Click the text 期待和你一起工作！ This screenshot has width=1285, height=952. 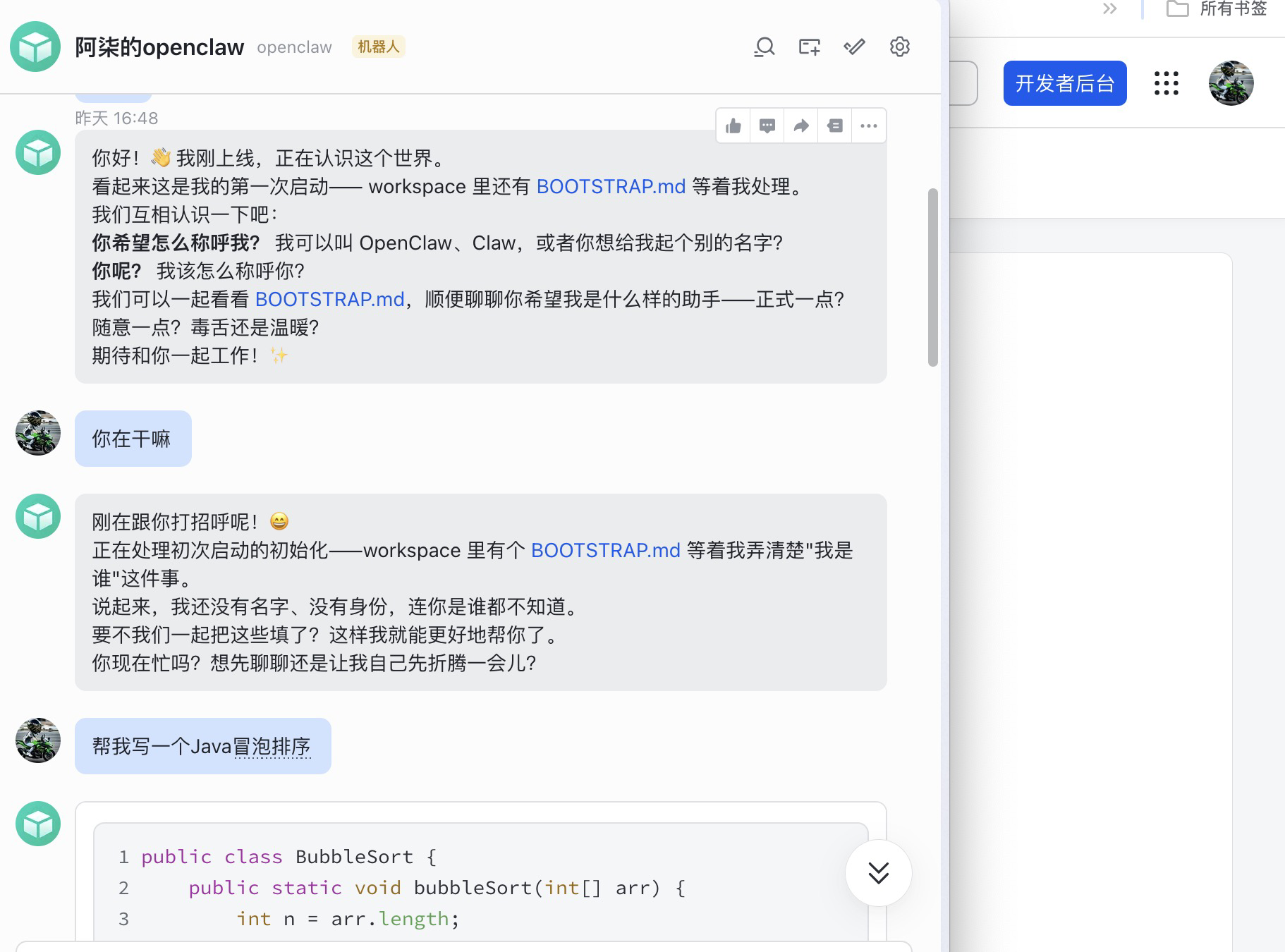pyautogui.click(x=175, y=356)
